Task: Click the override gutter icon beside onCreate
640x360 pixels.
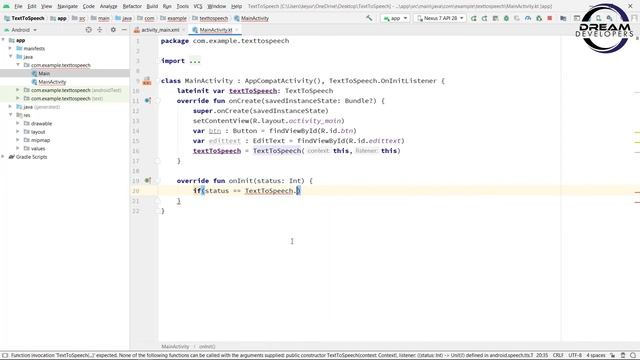Action: [x=147, y=100]
